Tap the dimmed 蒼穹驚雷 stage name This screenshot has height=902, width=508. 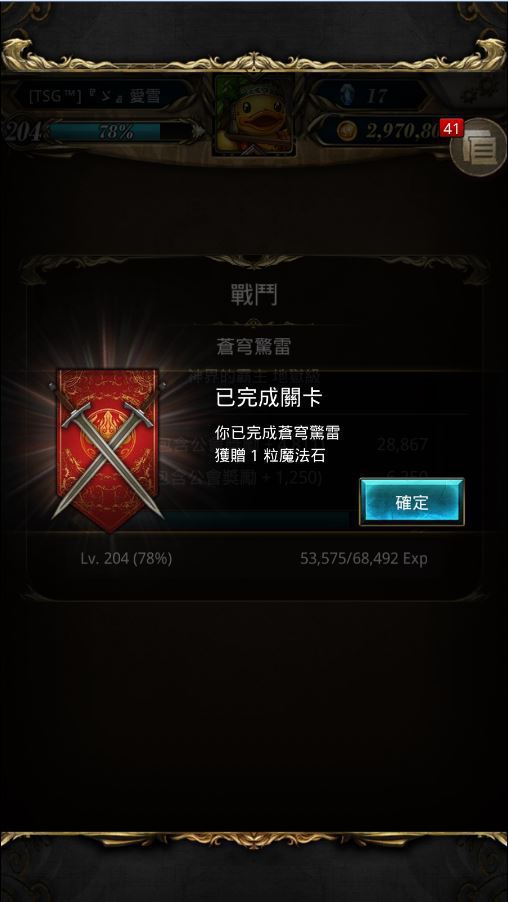pos(254,347)
